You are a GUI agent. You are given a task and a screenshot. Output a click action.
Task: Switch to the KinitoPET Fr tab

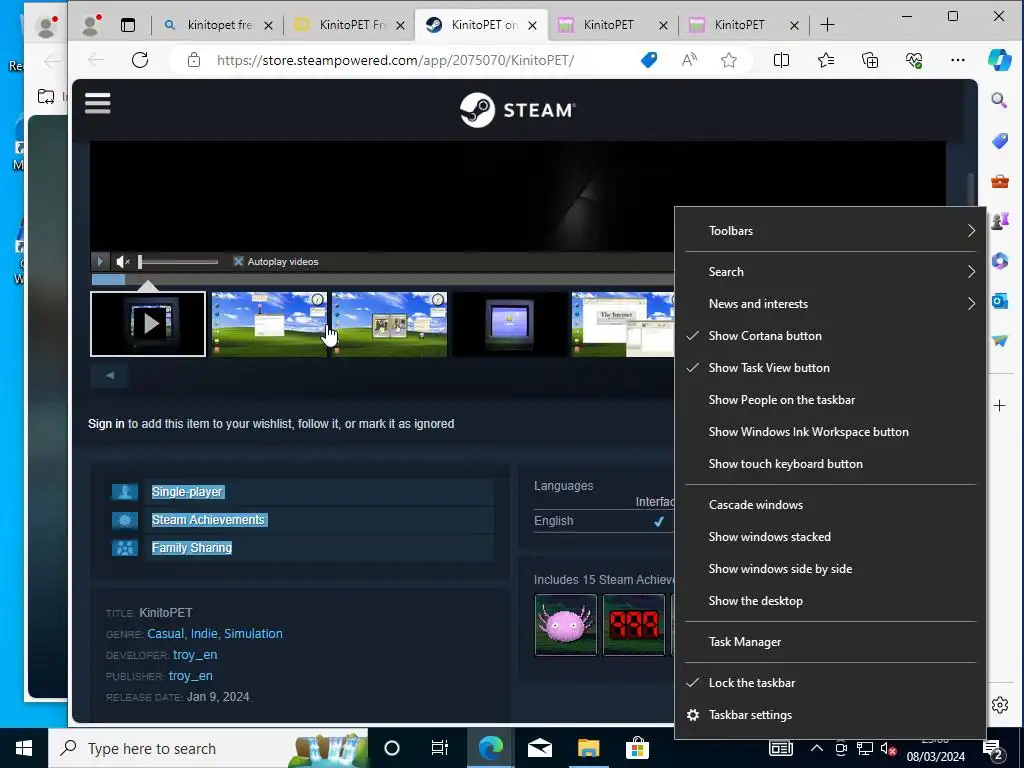350,25
